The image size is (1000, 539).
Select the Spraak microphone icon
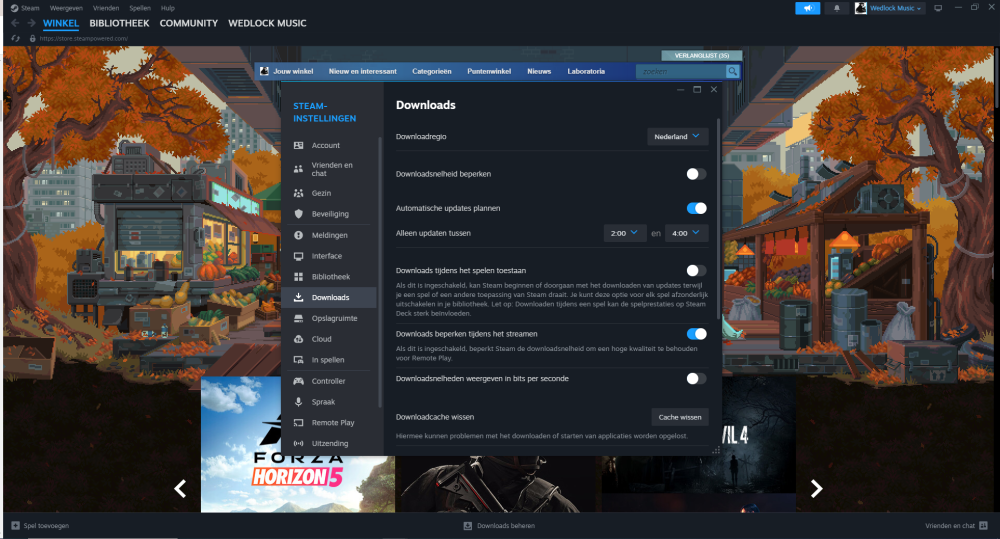[x=298, y=402]
